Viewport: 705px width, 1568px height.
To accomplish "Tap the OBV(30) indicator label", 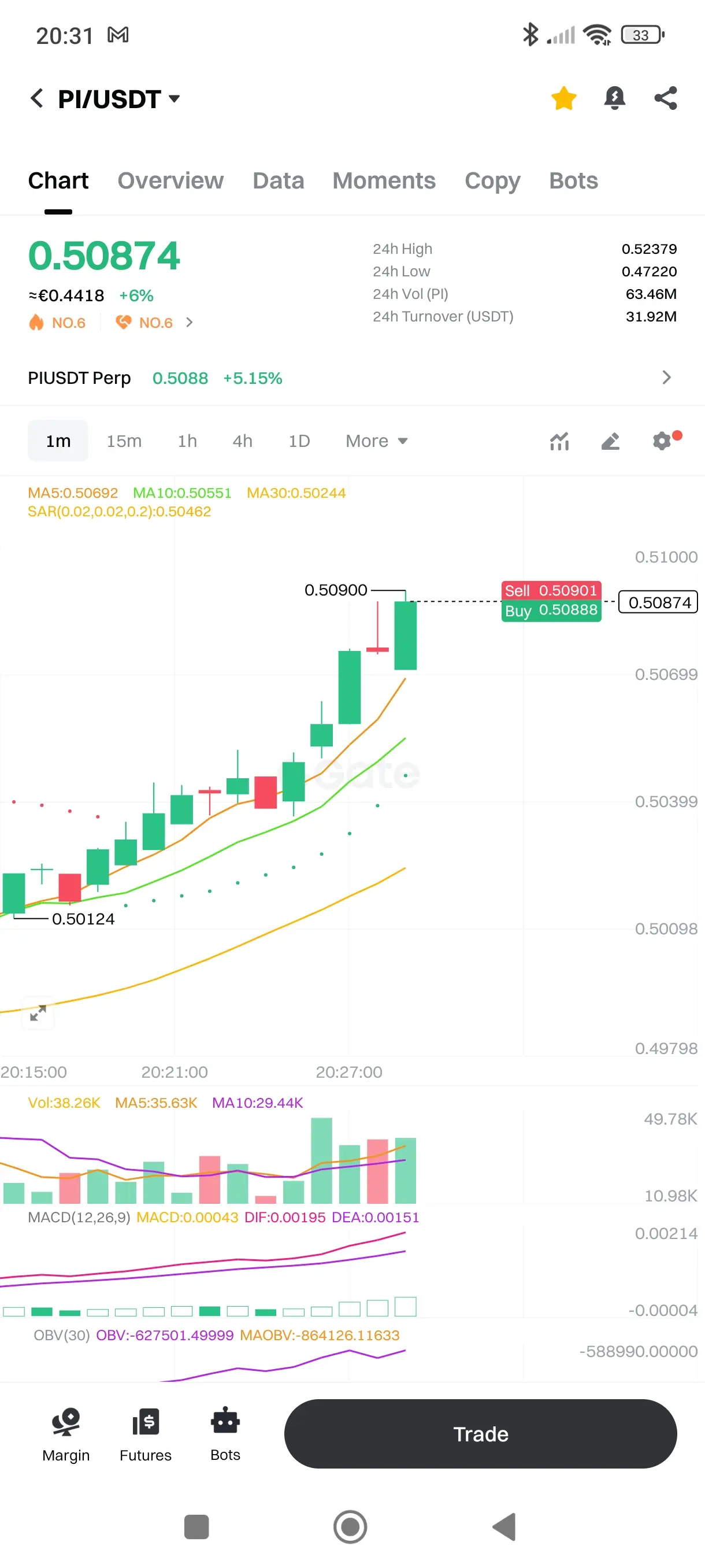I will [61, 1336].
